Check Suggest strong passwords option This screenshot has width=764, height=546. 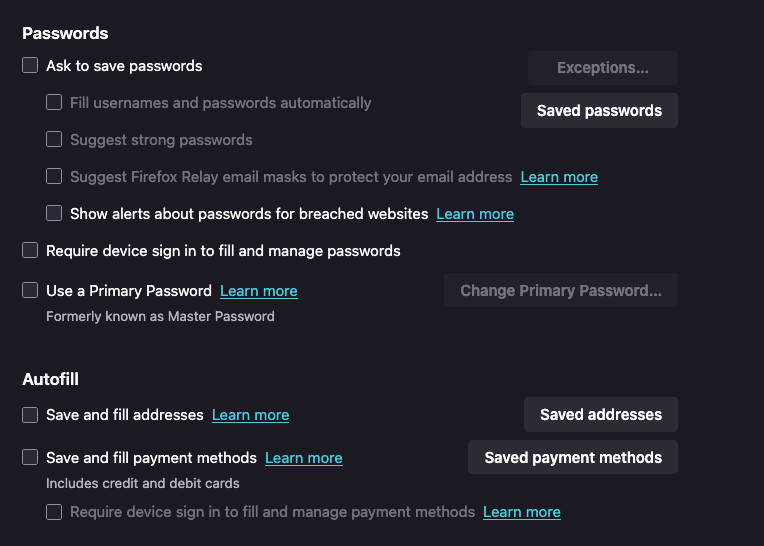[54, 140]
